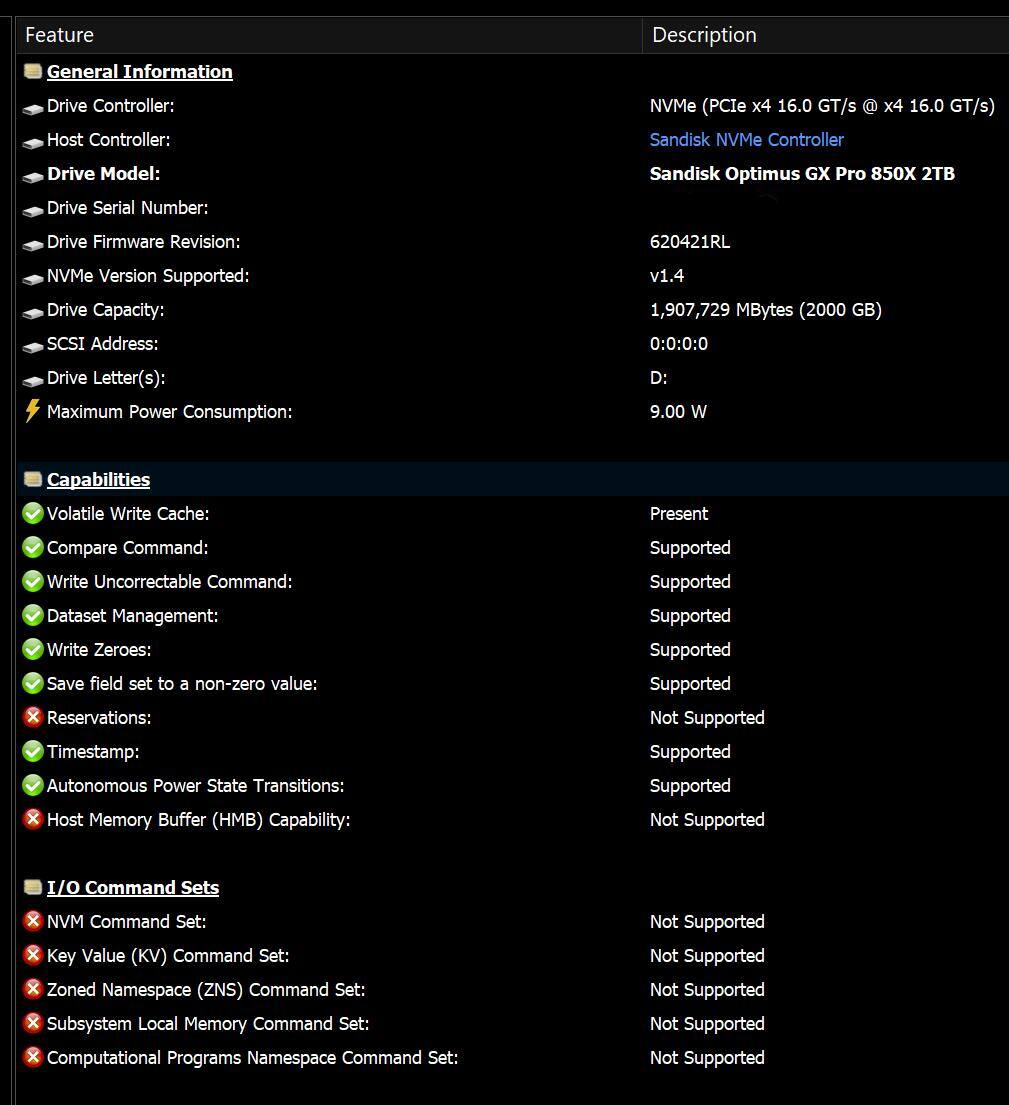Select the Zoned Namespace (ZNS) Command Set label
The height and width of the screenshot is (1105, 1009).
coord(206,989)
